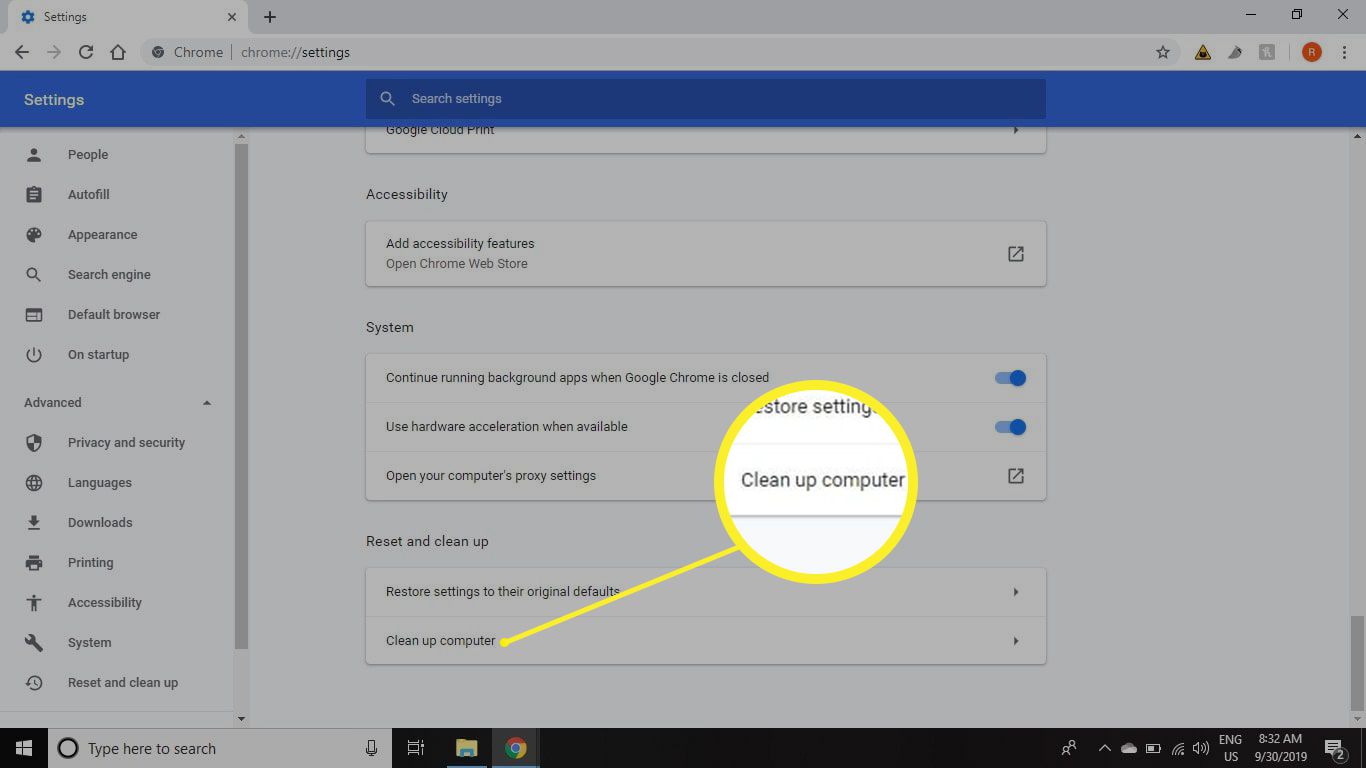Open Languages via the globe icon

pos(36,482)
